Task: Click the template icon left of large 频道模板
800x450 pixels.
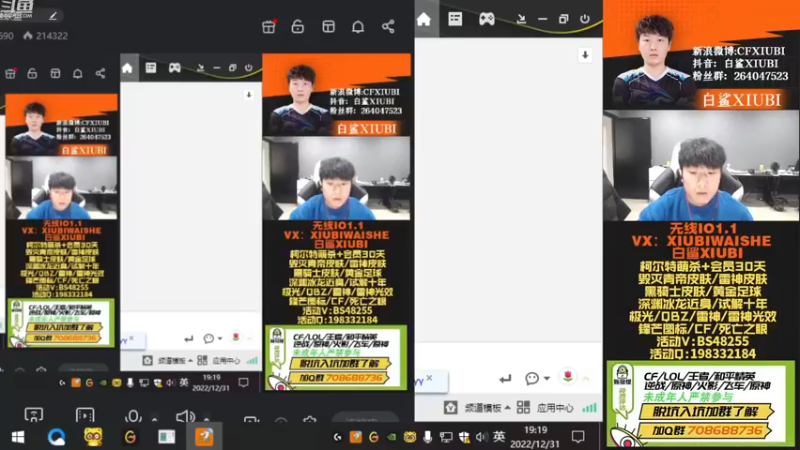Action: (x=451, y=407)
